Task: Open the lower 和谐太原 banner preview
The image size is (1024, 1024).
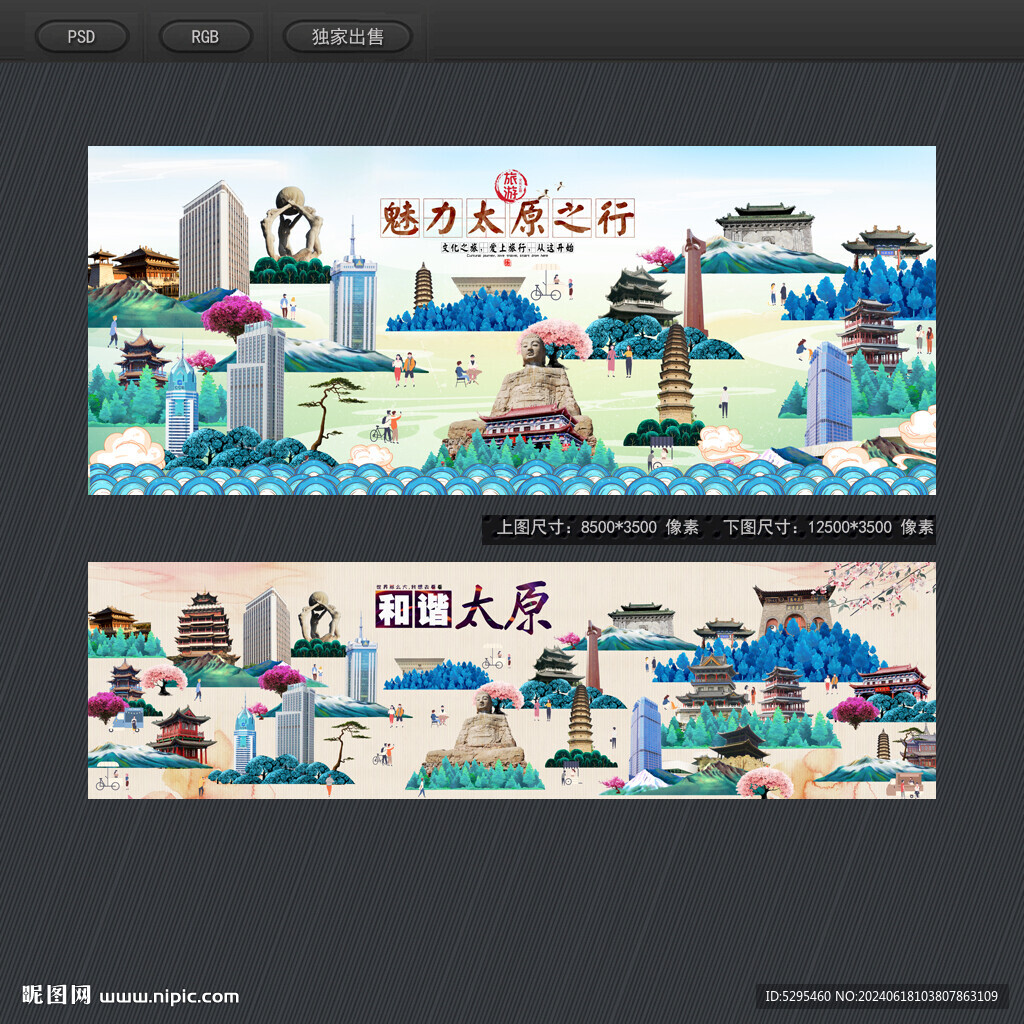Action: 512,680
